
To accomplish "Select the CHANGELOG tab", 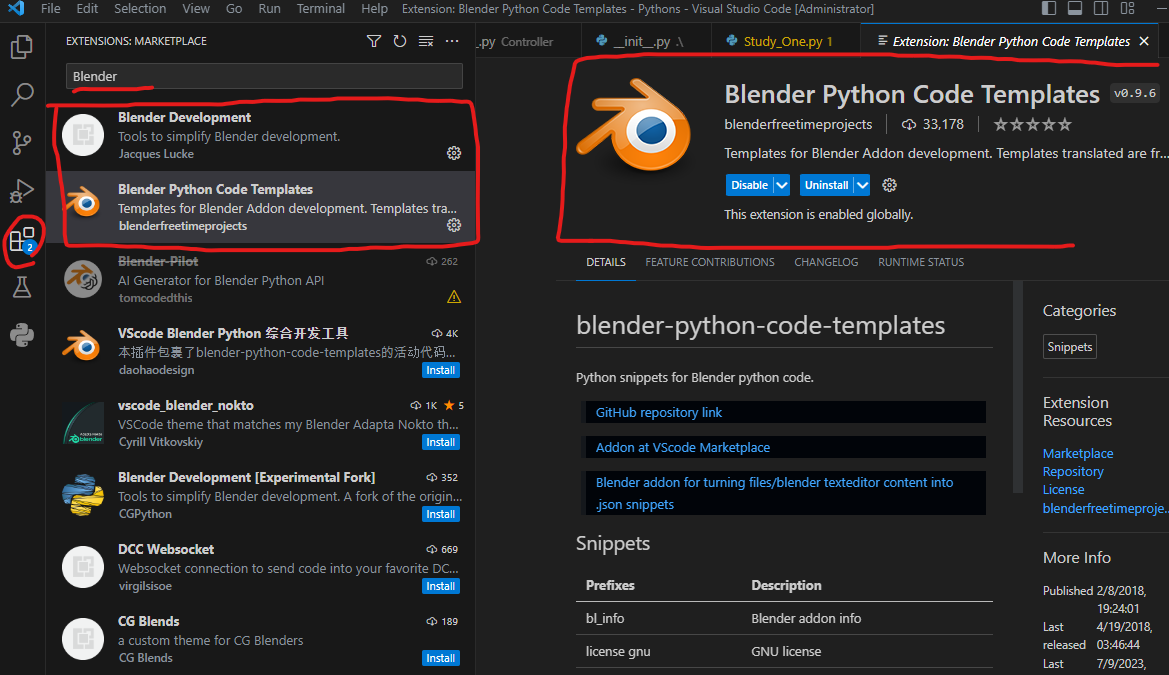I will pyautogui.click(x=826, y=263).
